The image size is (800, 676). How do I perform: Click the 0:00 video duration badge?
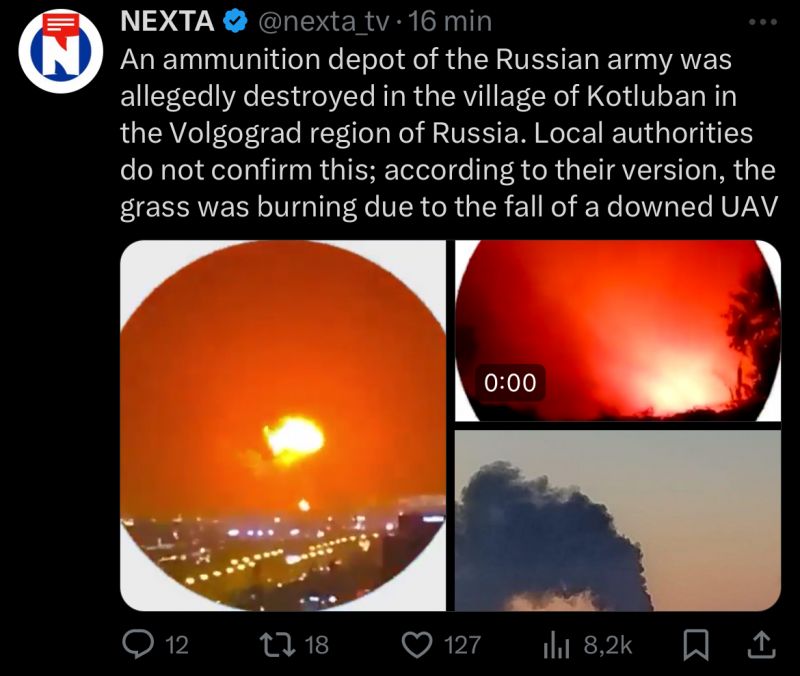510,383
